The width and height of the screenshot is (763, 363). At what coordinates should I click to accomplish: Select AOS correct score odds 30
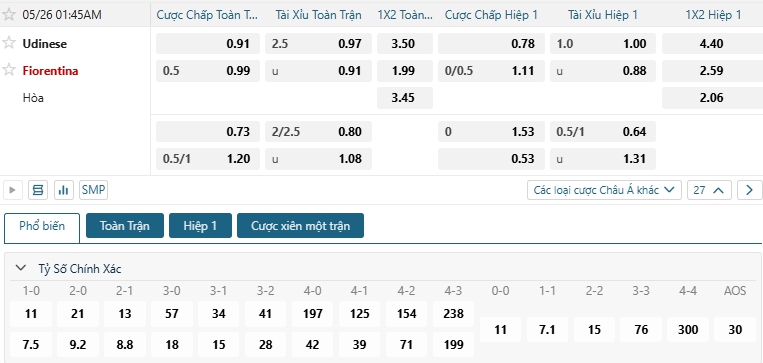[735, 329]
